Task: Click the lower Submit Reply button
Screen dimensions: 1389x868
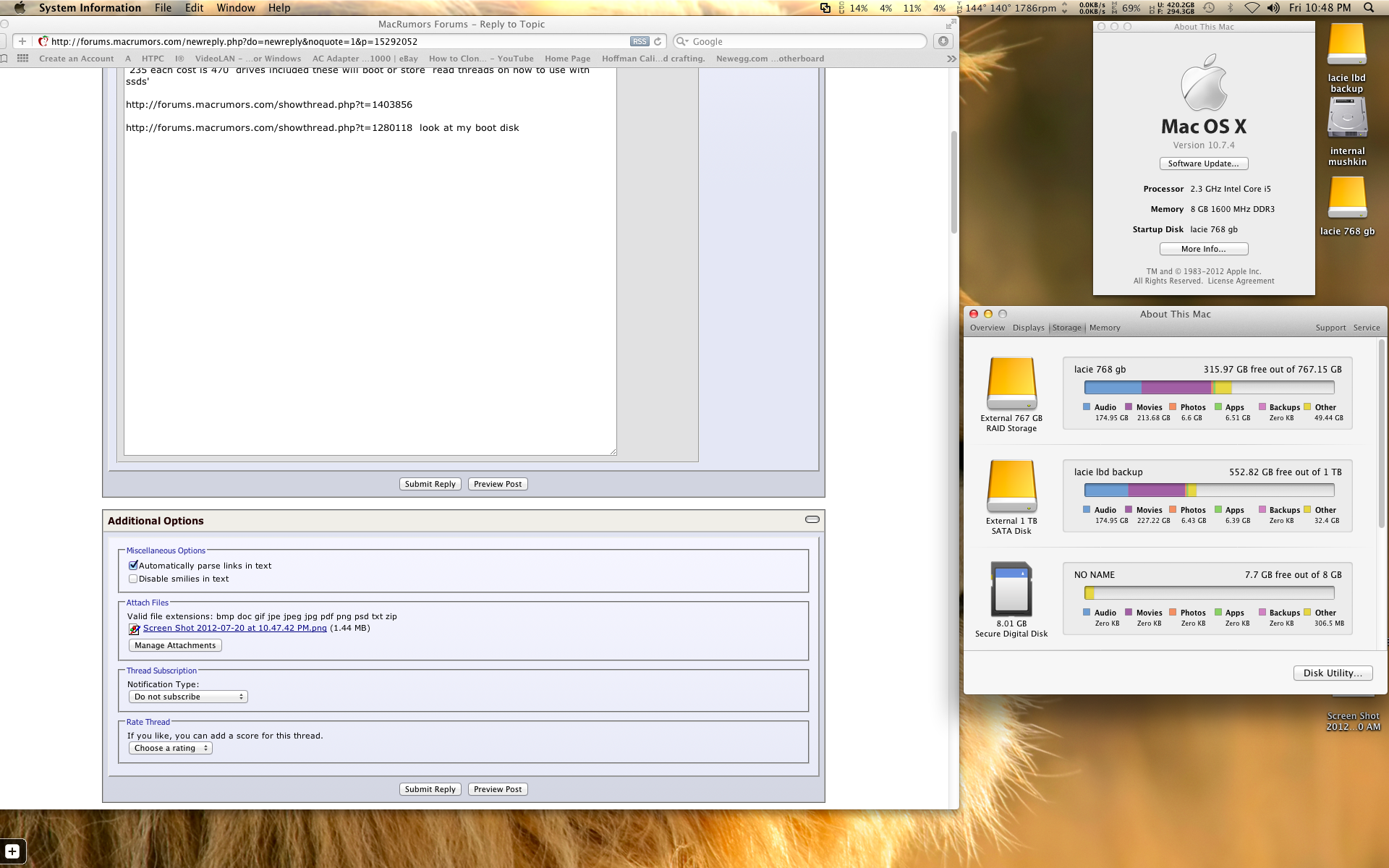Action: (x=430, y=789)
